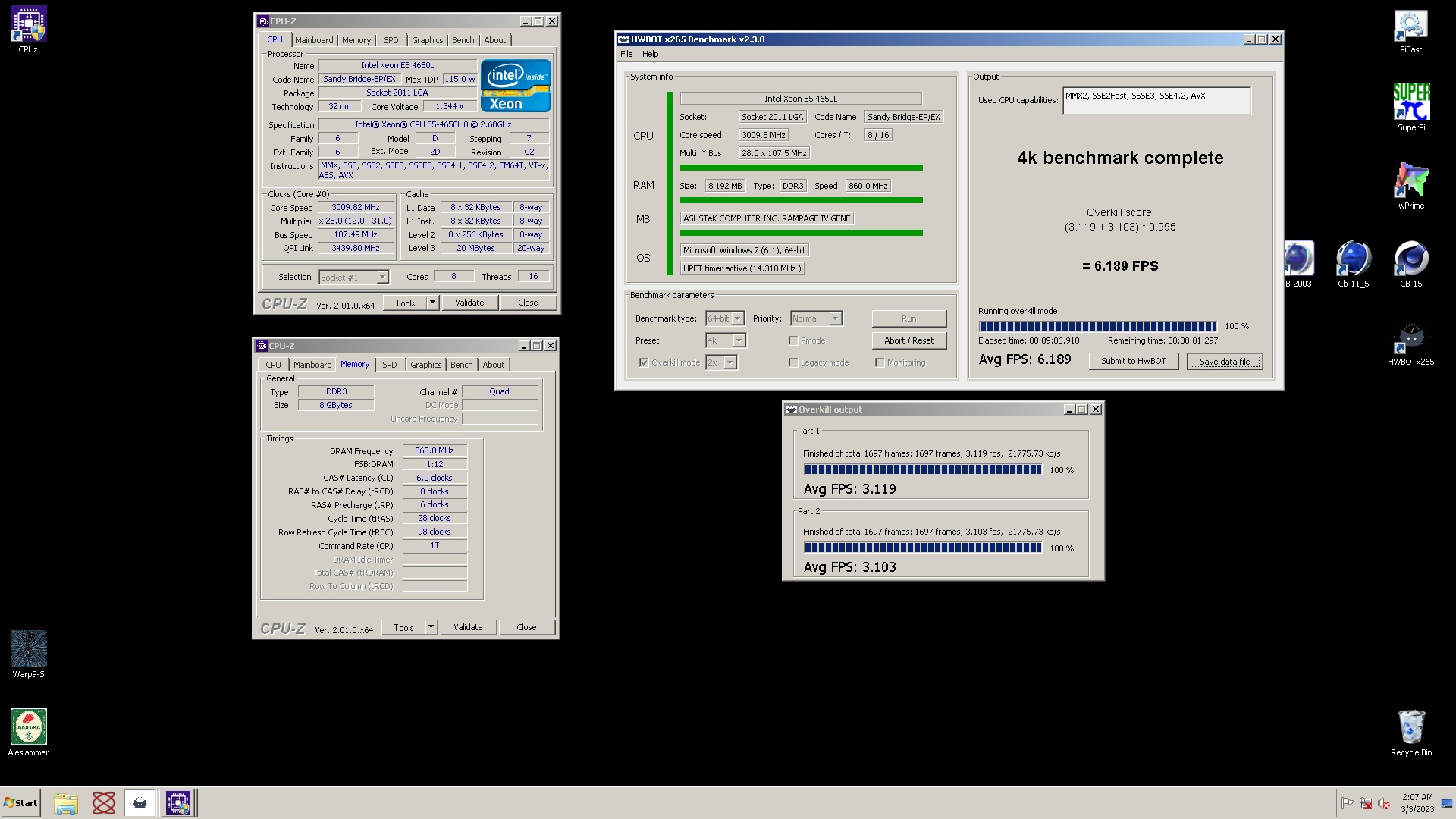Click Tools button in top CPU-Z window

405,303
